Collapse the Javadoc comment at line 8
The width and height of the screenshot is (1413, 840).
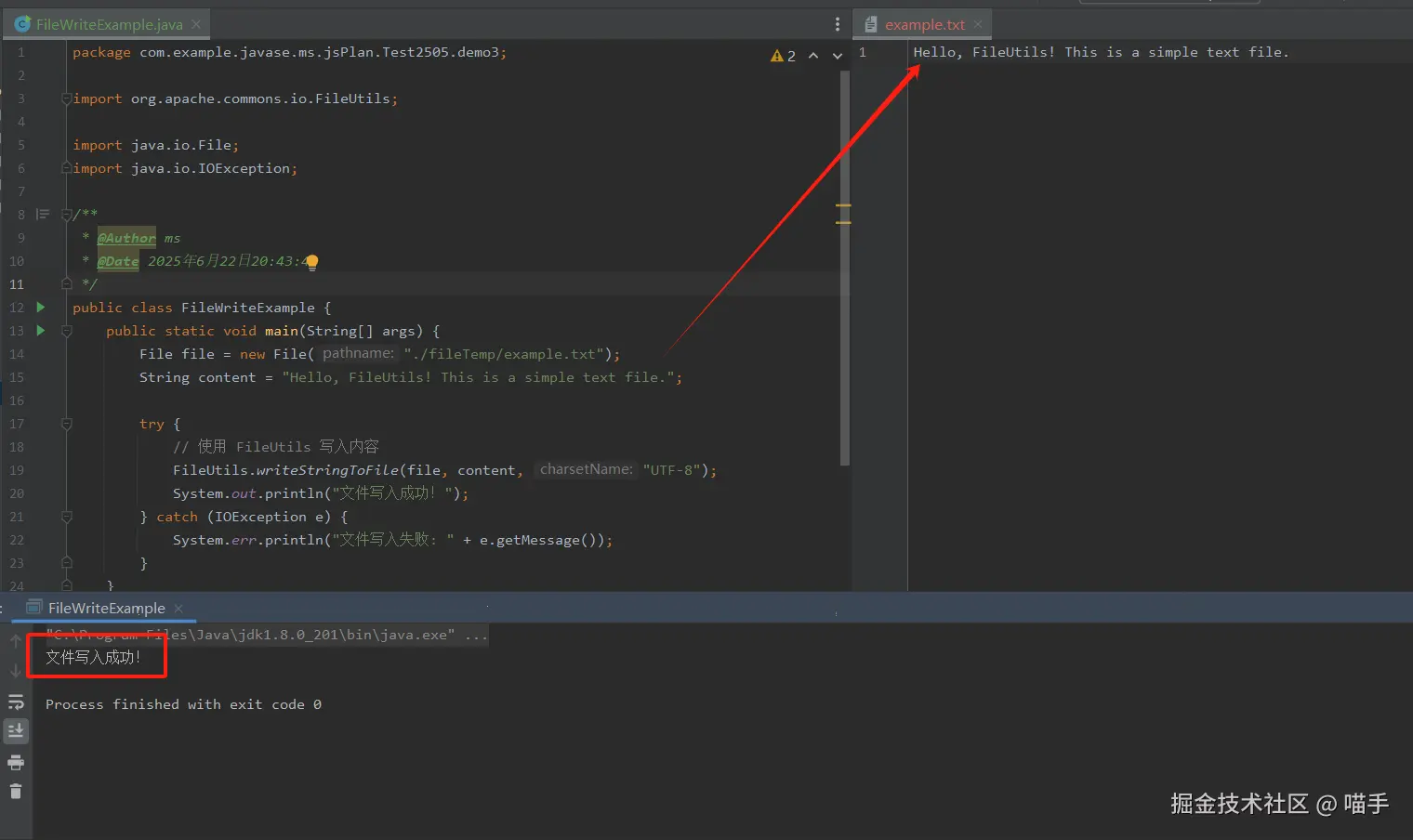coord(66,215)
